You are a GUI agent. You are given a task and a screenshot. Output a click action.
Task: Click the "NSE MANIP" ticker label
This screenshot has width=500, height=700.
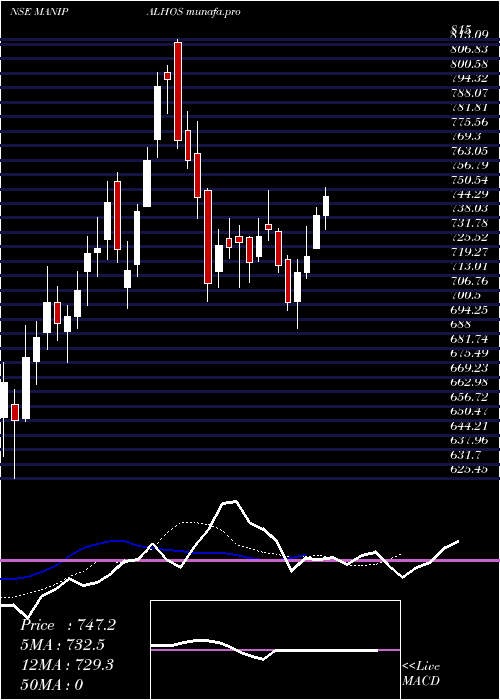coord(39,12)
